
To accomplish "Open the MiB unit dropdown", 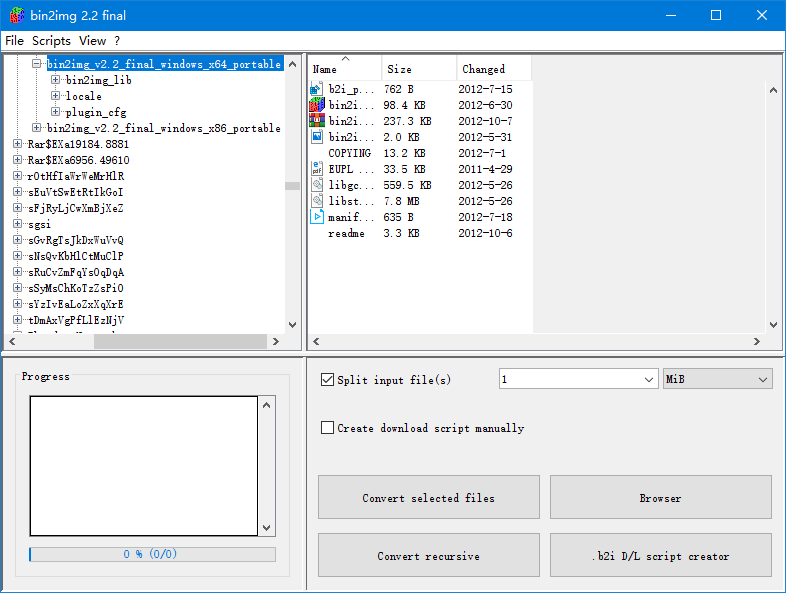I will 717,379.
